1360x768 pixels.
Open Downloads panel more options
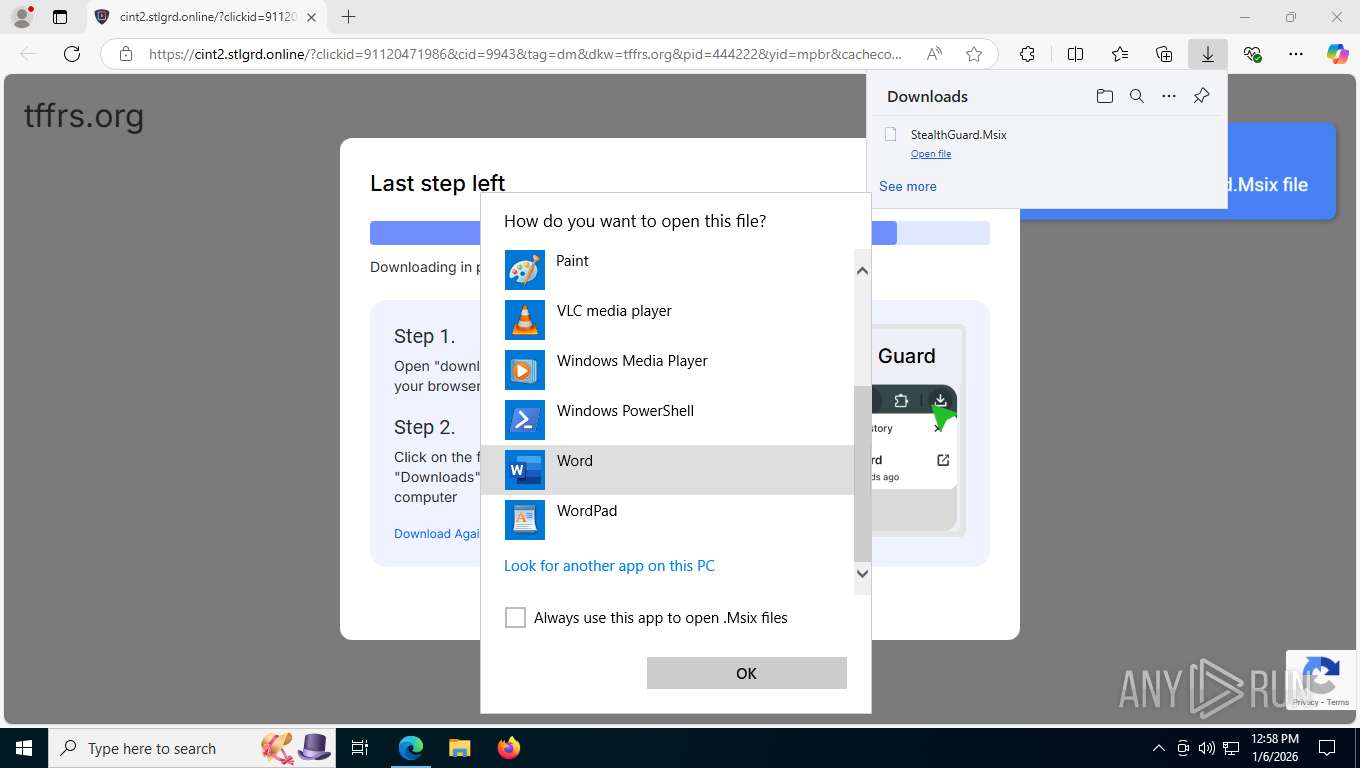1169,96
